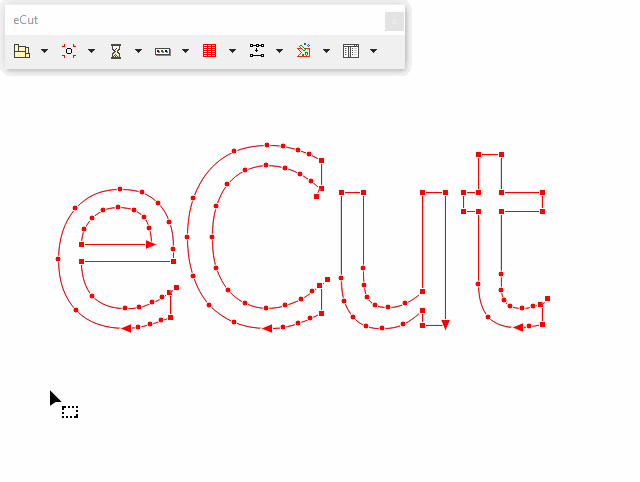
Task: Expand dropdown arrow next to hourglass icon
Action: 138,51
